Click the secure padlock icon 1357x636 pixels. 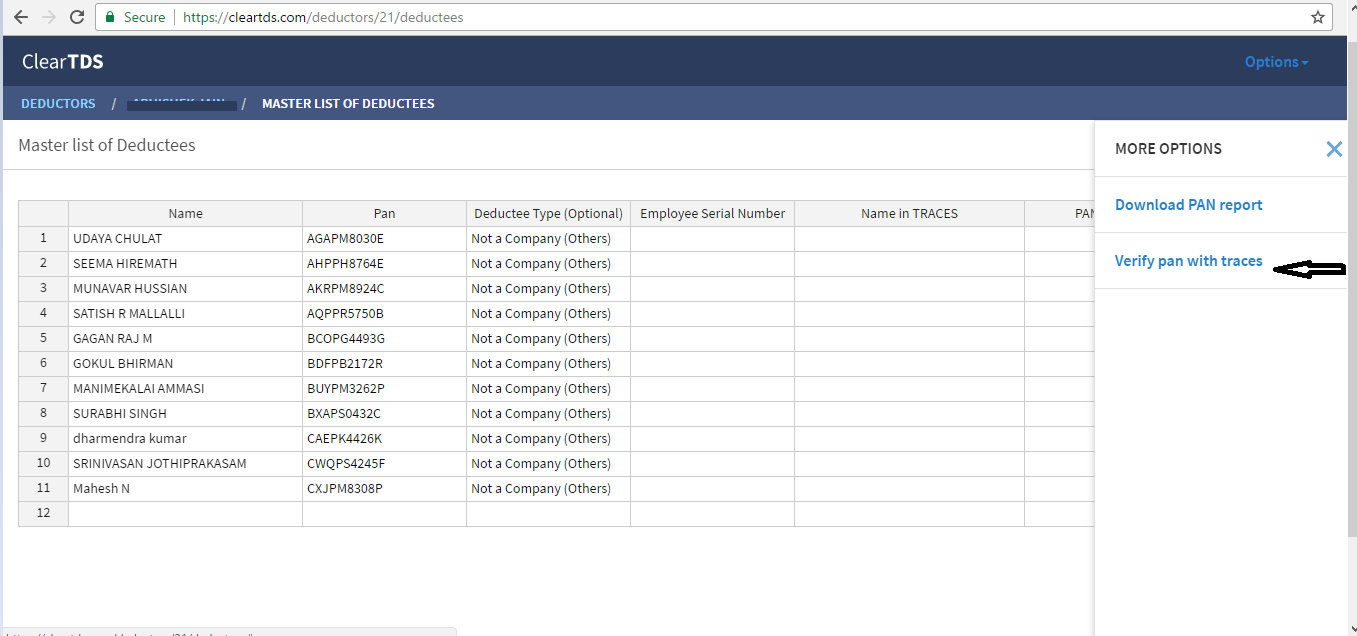click(110, 17)
